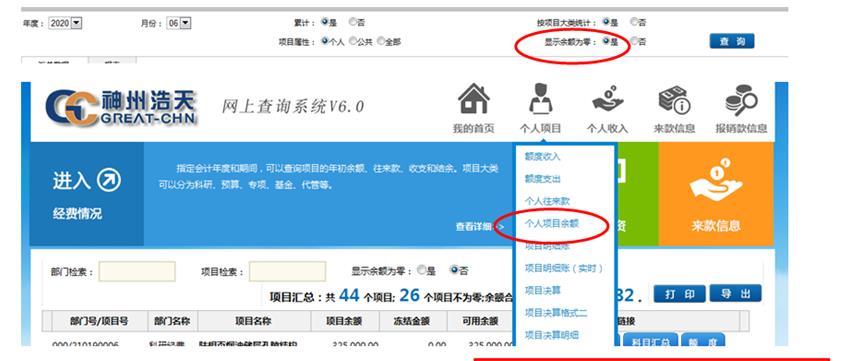Click the 科目汇总 row button
Viewport: 843px width, 361px height.
pyautogui.click(x=650, y=341)
